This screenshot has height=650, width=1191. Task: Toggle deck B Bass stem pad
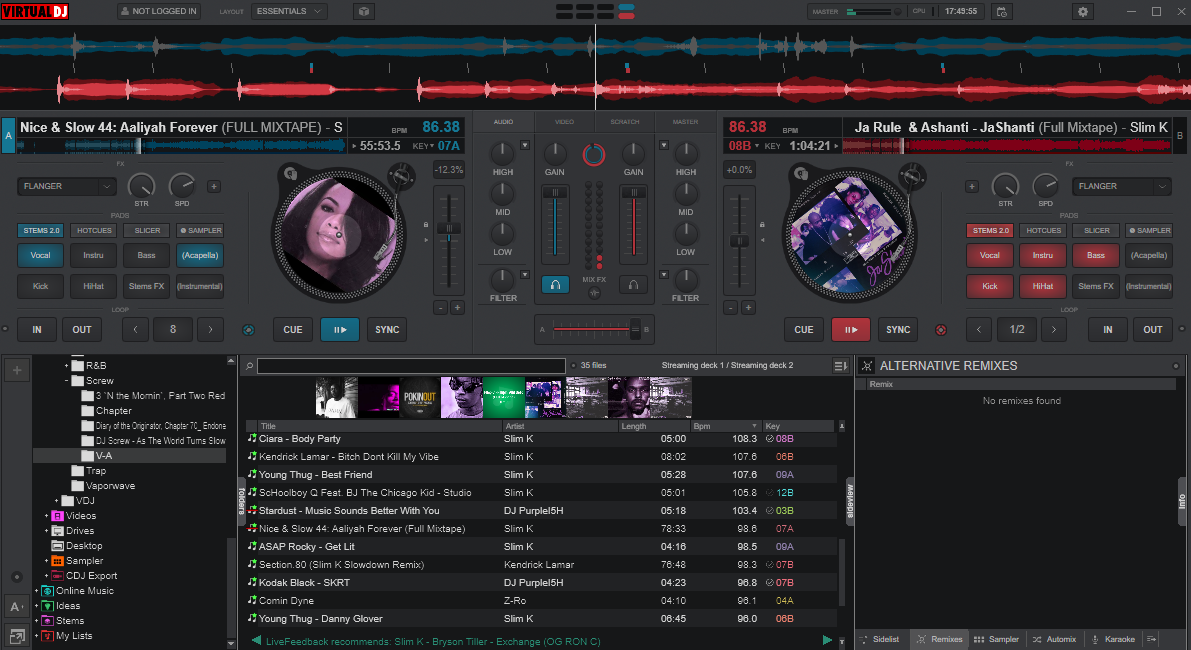click(1095, 255)
